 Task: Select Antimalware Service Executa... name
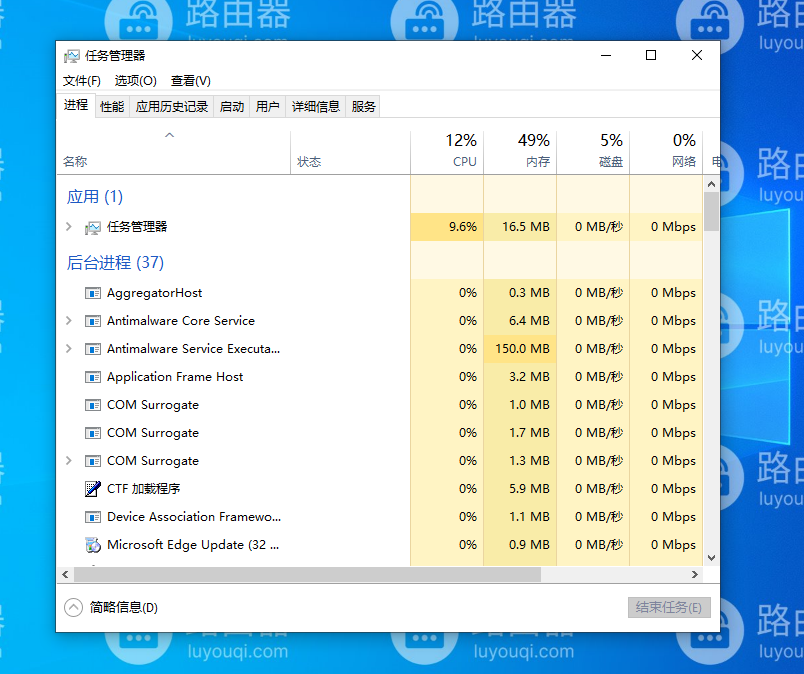click(193, 349)
